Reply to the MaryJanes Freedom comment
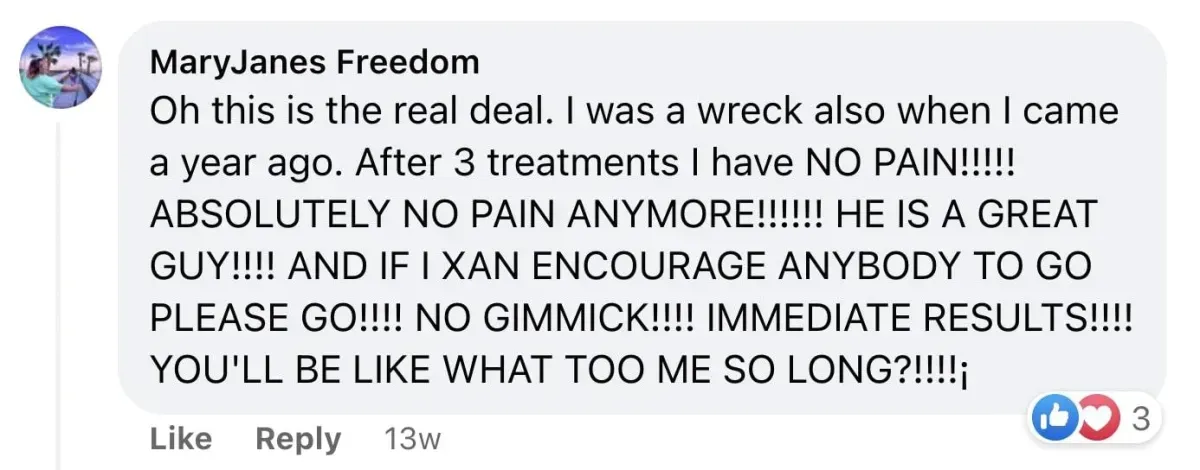The width and height of the screenshot is (1200, 470). coord(298,439)
